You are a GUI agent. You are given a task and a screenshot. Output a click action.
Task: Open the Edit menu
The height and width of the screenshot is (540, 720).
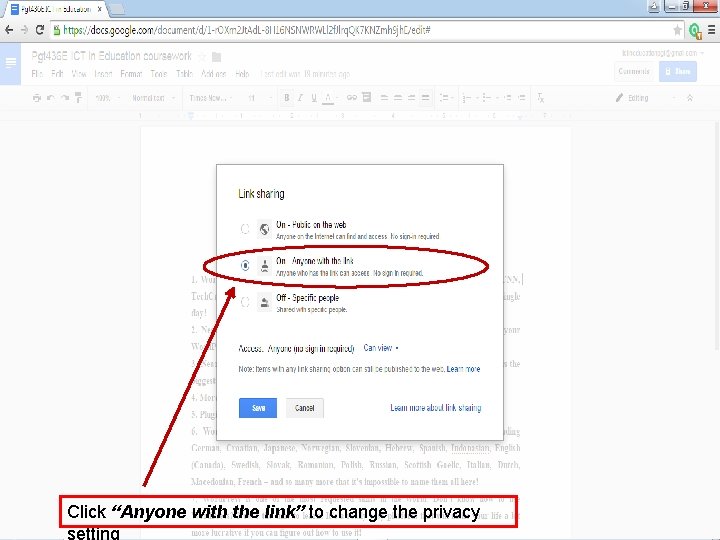[57, 73]
